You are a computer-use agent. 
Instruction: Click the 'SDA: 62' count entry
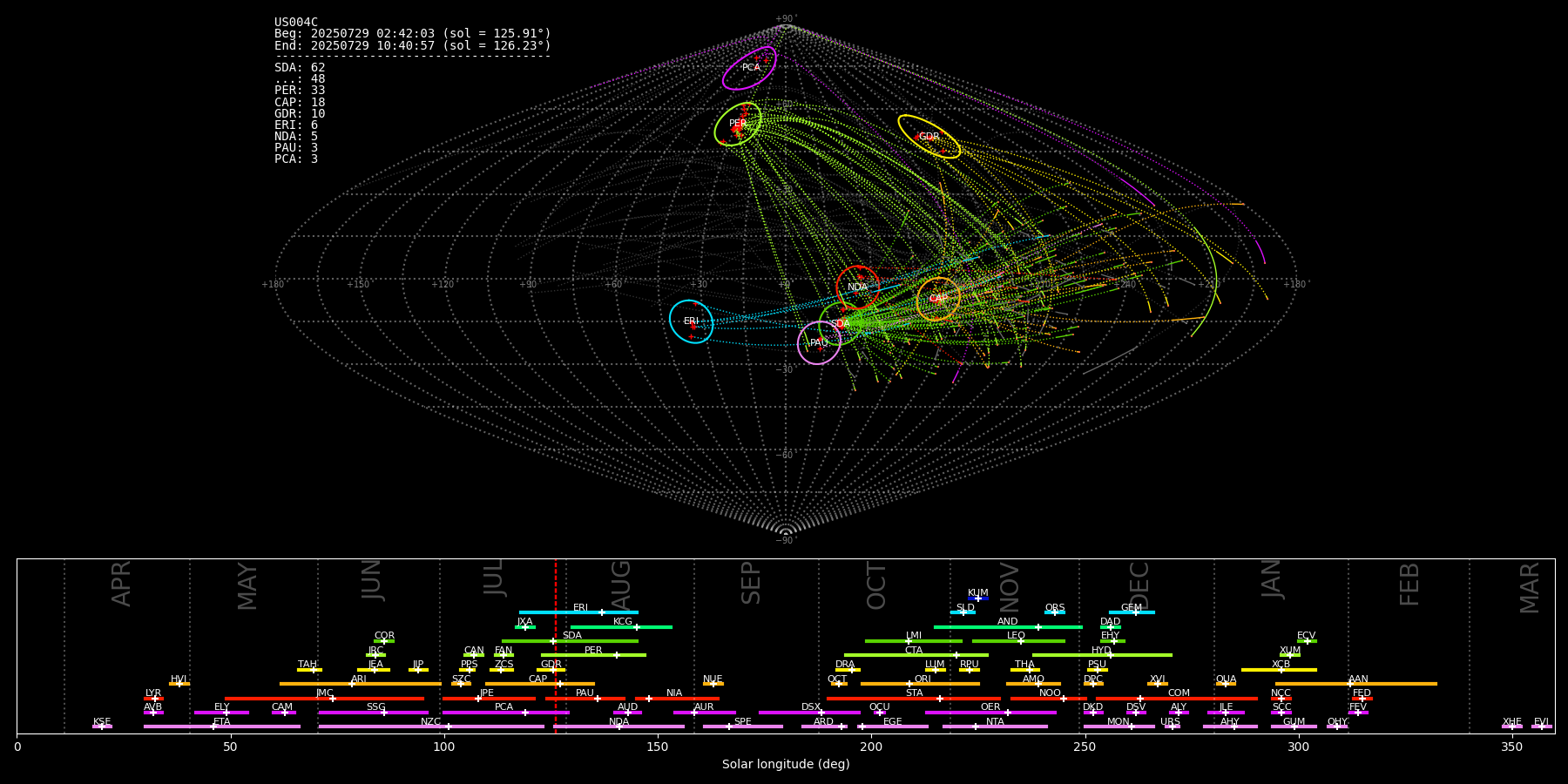pyautogui.click(x=300, y=68)
